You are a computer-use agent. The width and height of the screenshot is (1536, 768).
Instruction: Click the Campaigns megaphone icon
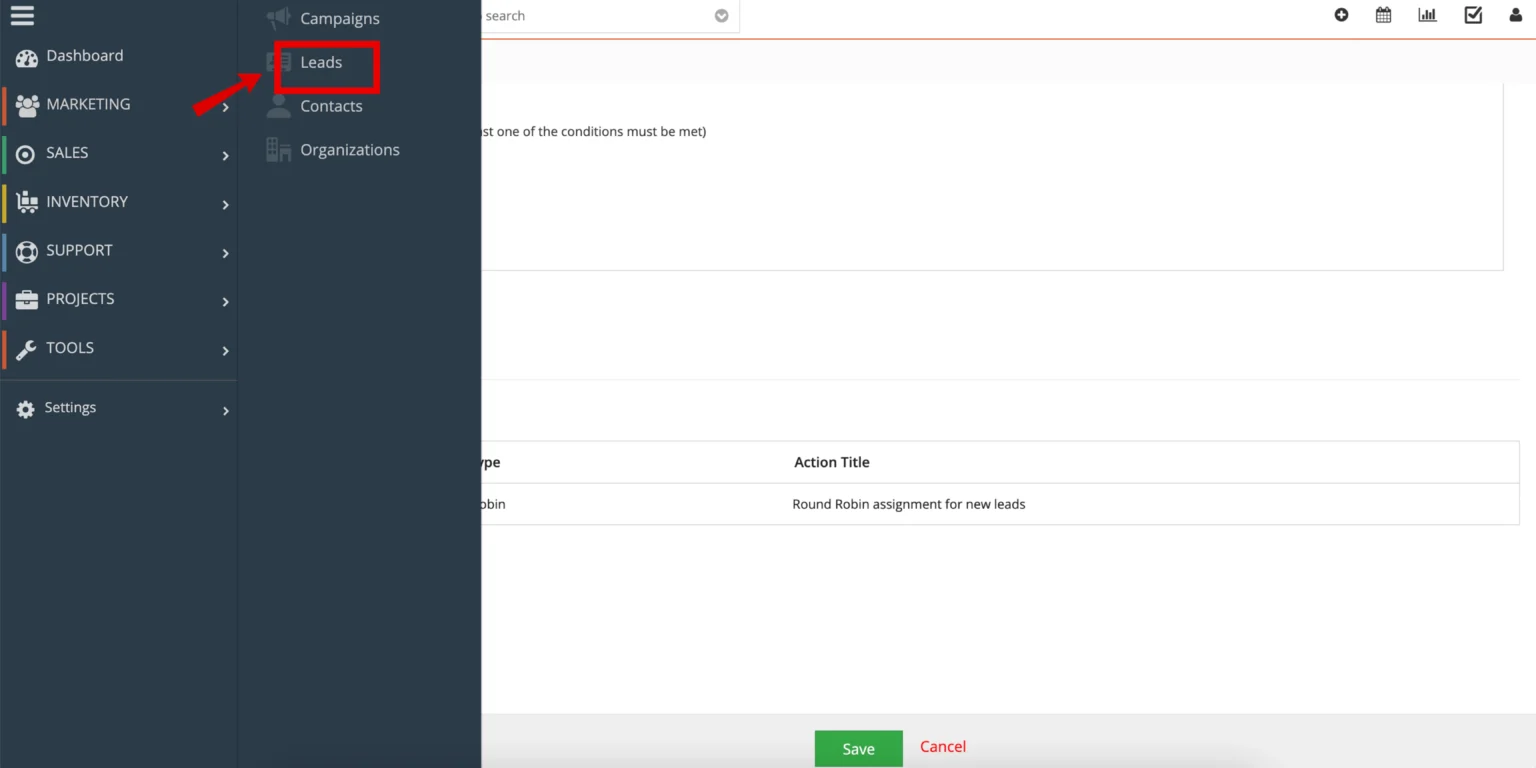click(x=277, y=18)
